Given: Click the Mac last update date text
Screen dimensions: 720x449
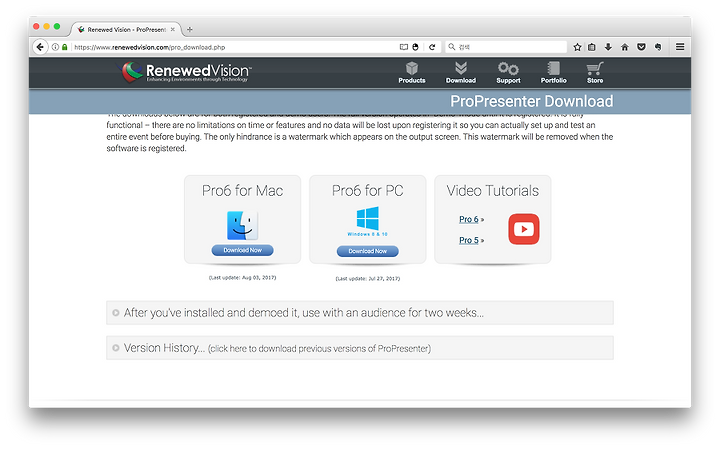Looking at the screenshot, I should [242, 278].
